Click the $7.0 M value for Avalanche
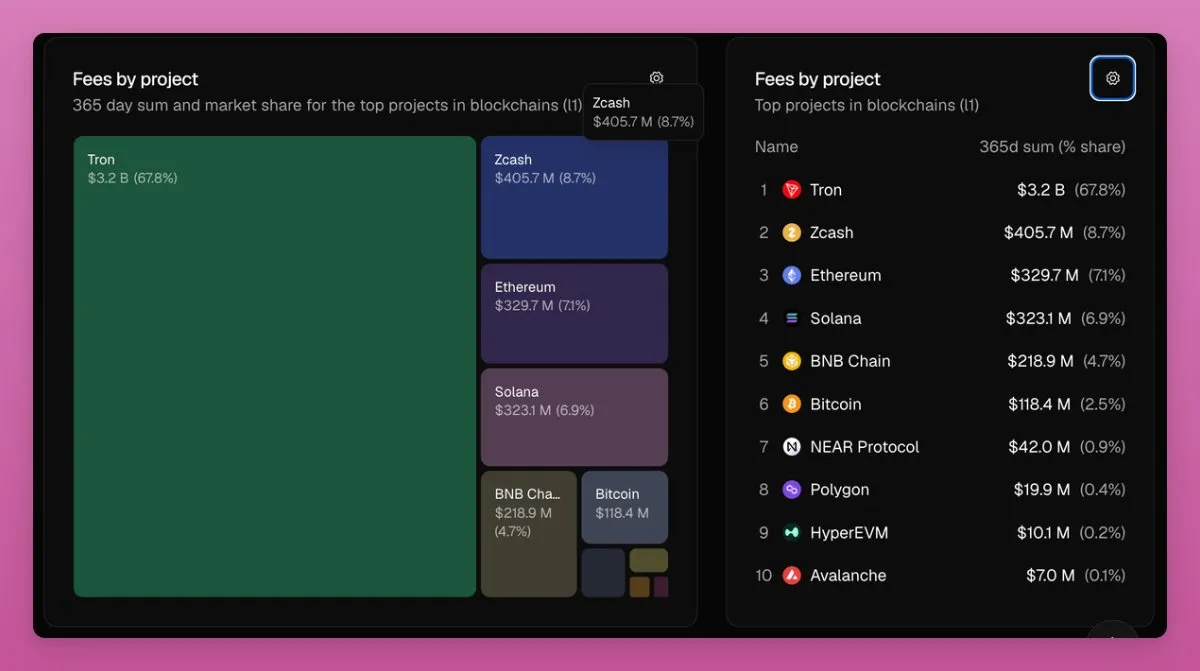The height and width of the screenshot is (671, 1200). pyautogui.click(x=1051, y=576)
